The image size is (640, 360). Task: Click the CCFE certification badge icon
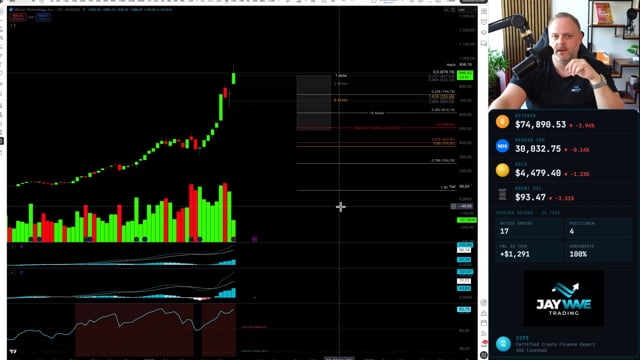(503, 344)
